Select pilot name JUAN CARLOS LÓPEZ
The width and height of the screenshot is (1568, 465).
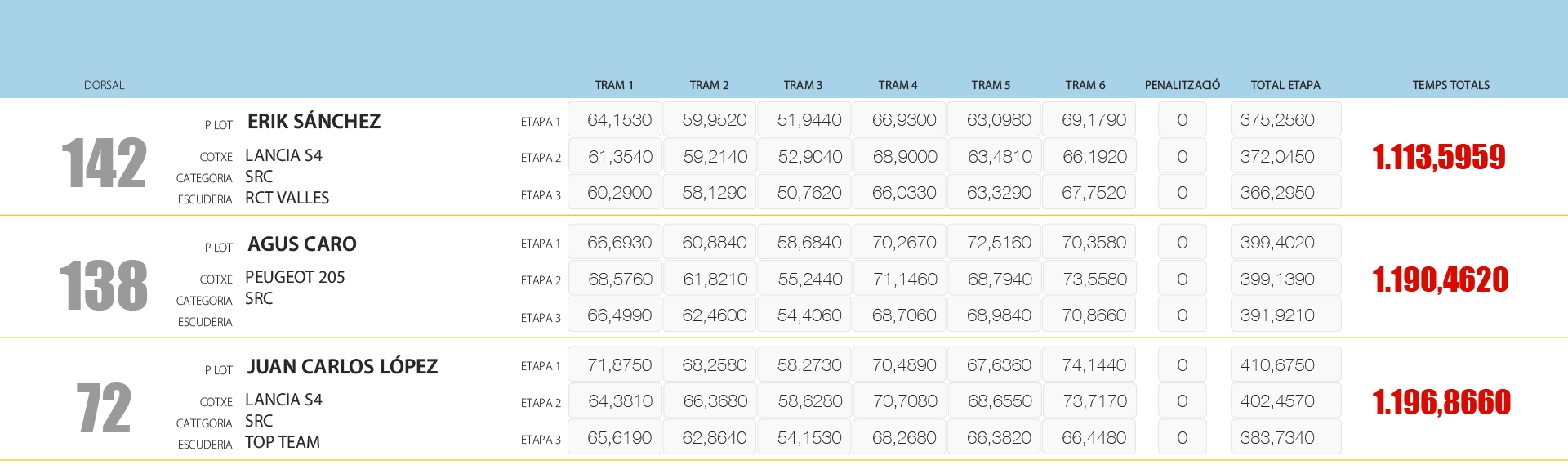pos(342,367)
